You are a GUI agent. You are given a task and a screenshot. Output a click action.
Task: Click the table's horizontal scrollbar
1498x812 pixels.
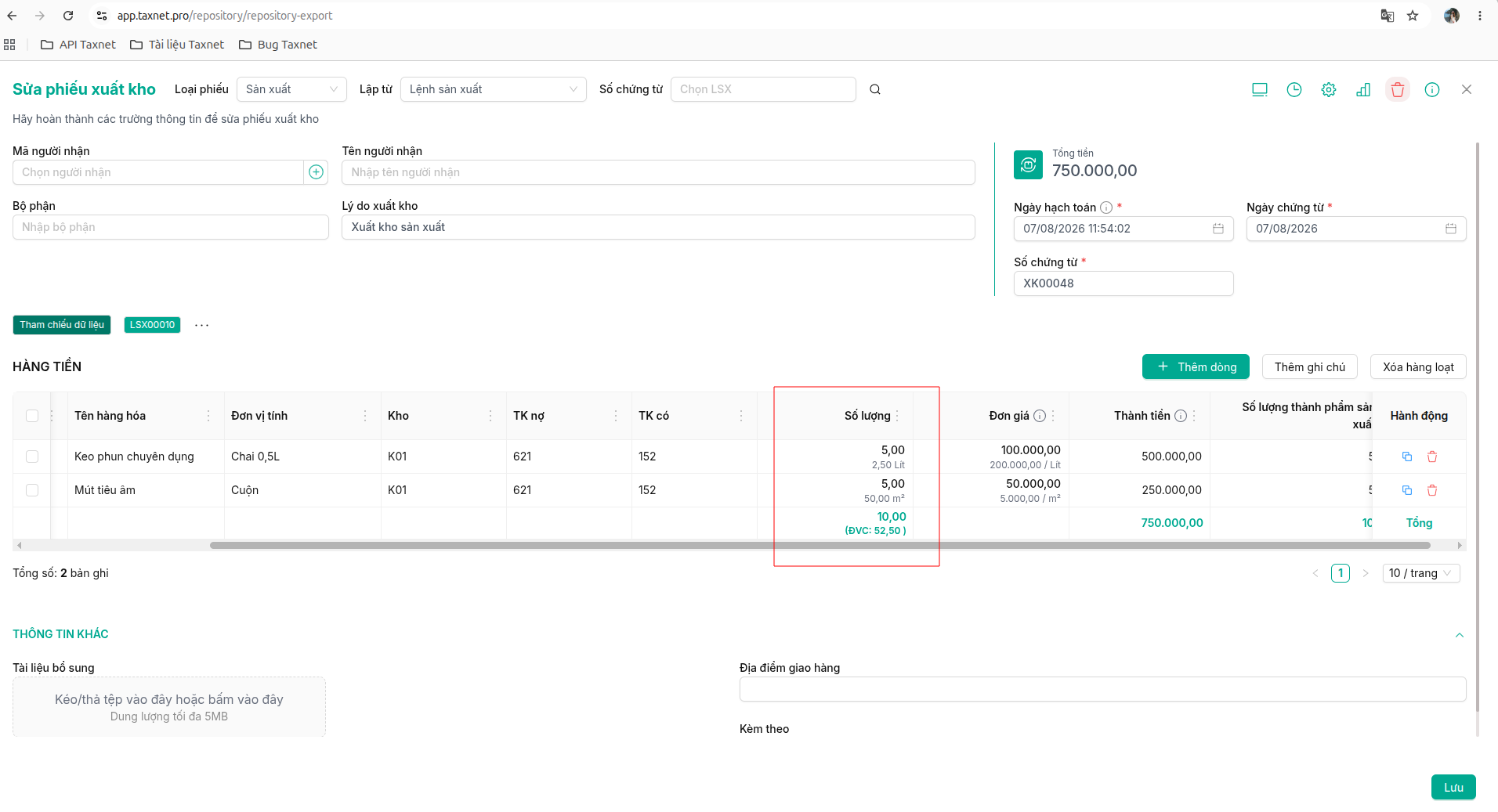[x=820, y=545]
